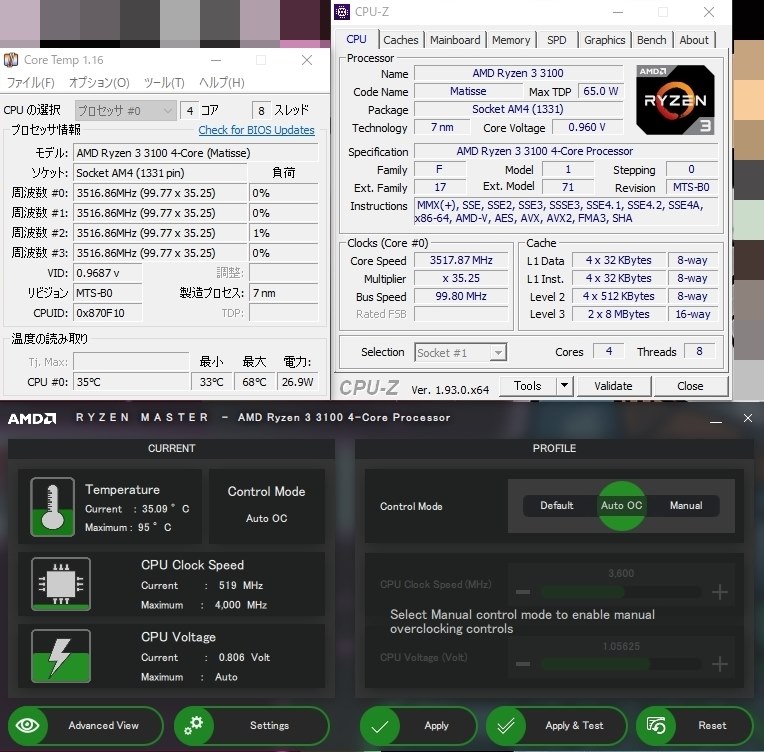Switch to the Caches tab in CPU-Z
The width and height of the screenshot is (764, 752).
click(401, 40)
